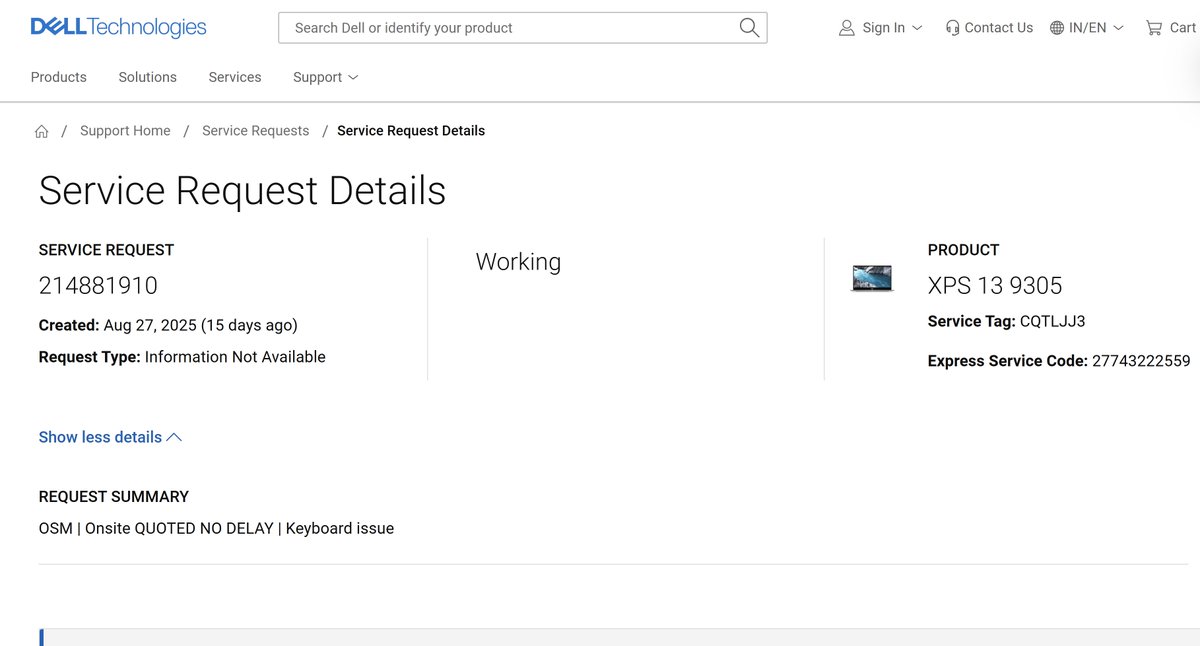
Task: Open the Cart icon
Action: click(1154, 28)
